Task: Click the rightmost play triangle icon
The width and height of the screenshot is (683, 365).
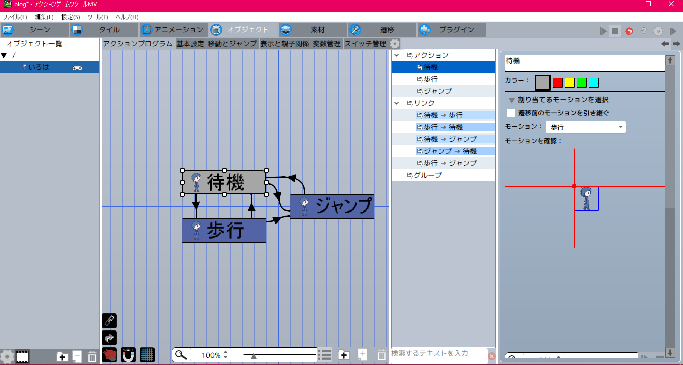Action: click(x=673, y=31)
